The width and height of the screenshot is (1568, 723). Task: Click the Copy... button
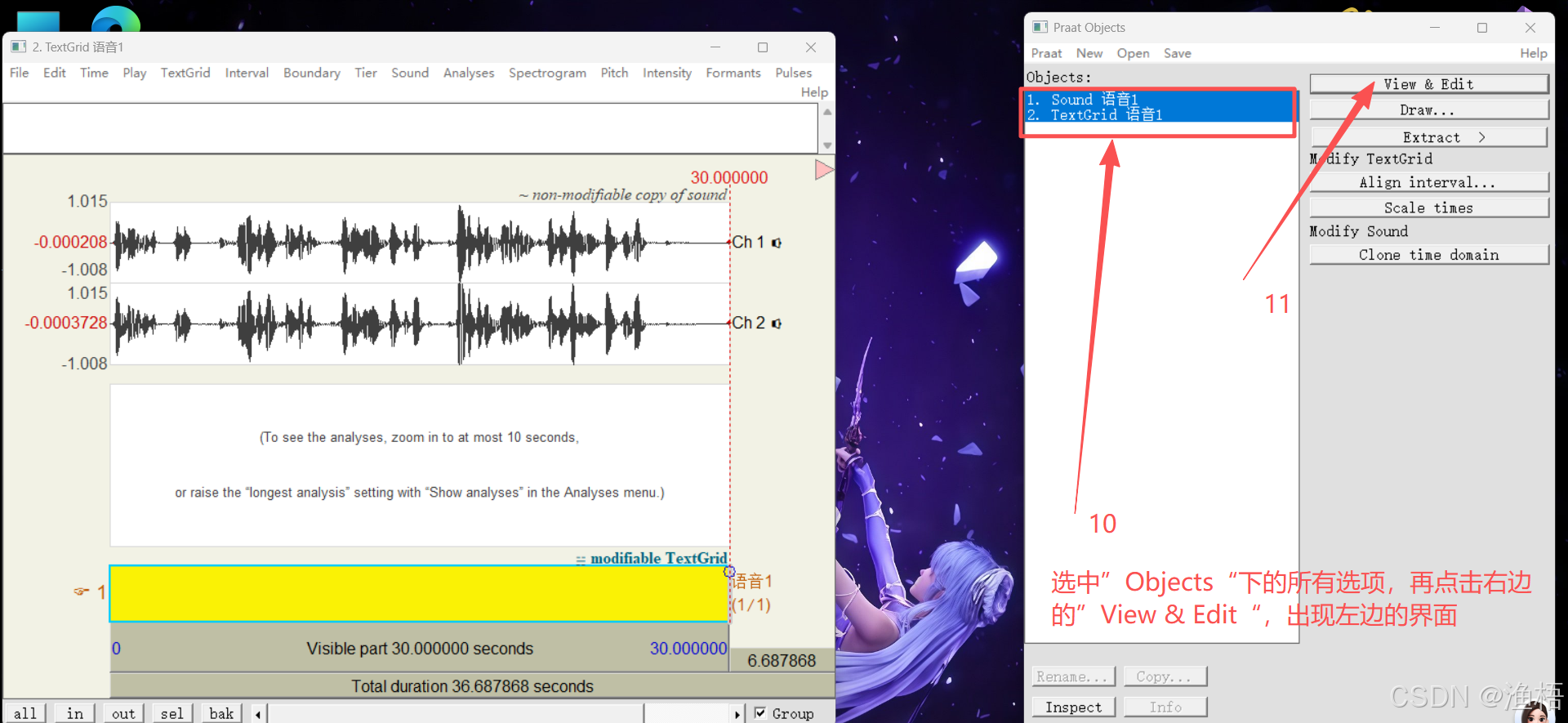(x=1165, y=676)
